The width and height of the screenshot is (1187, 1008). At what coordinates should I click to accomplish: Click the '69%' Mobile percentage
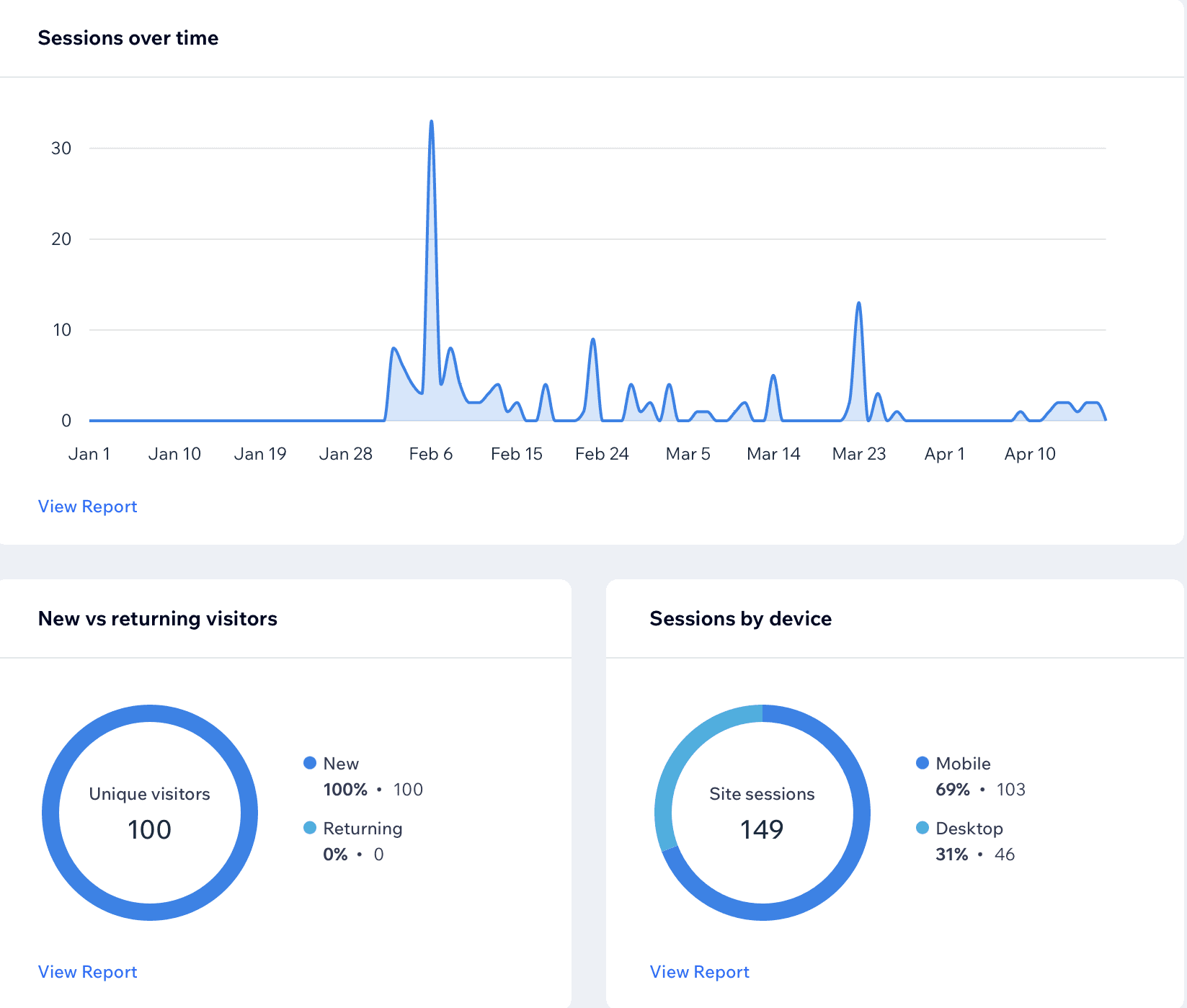[953, 790]
